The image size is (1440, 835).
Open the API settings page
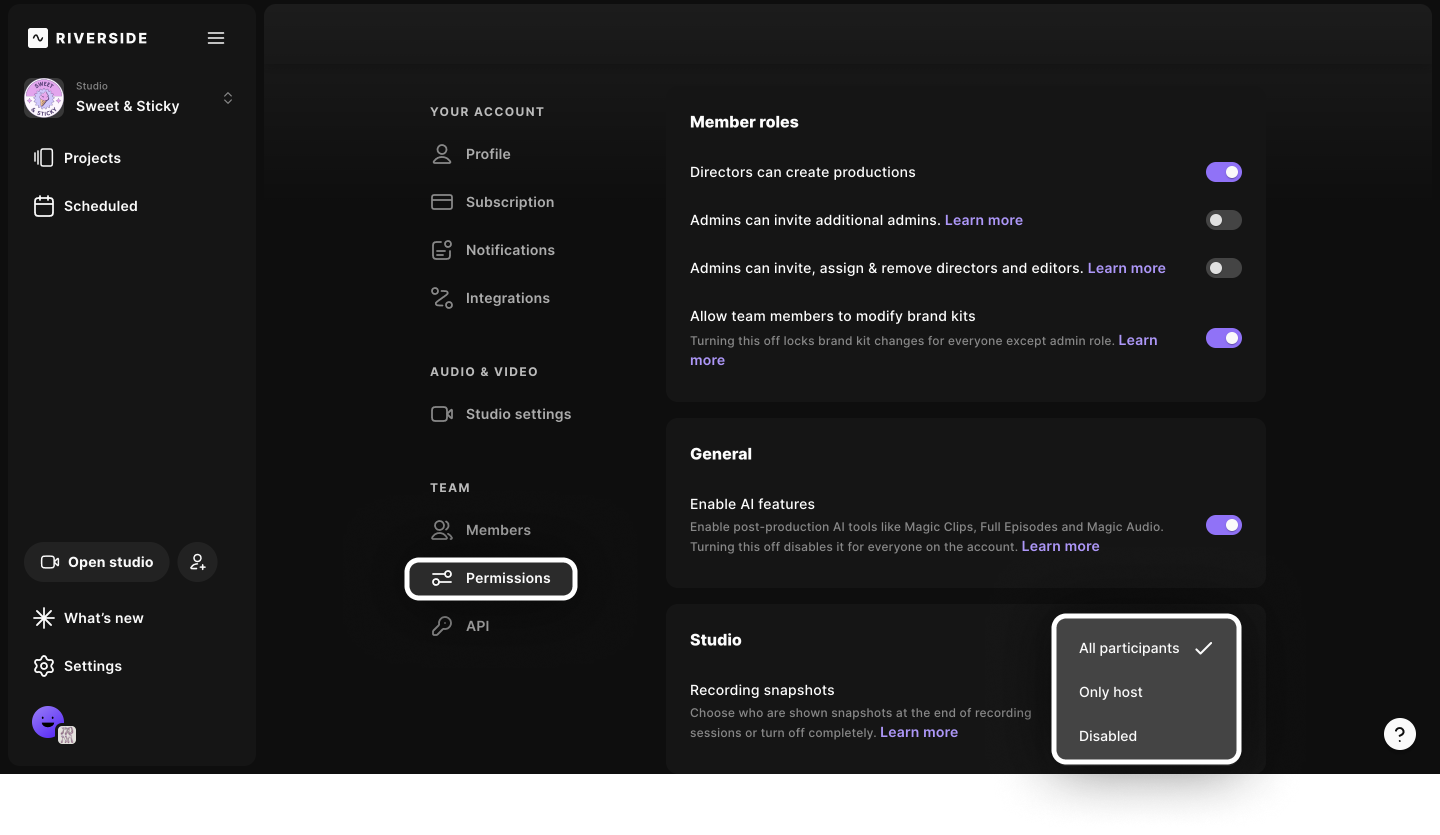[477, 626]
